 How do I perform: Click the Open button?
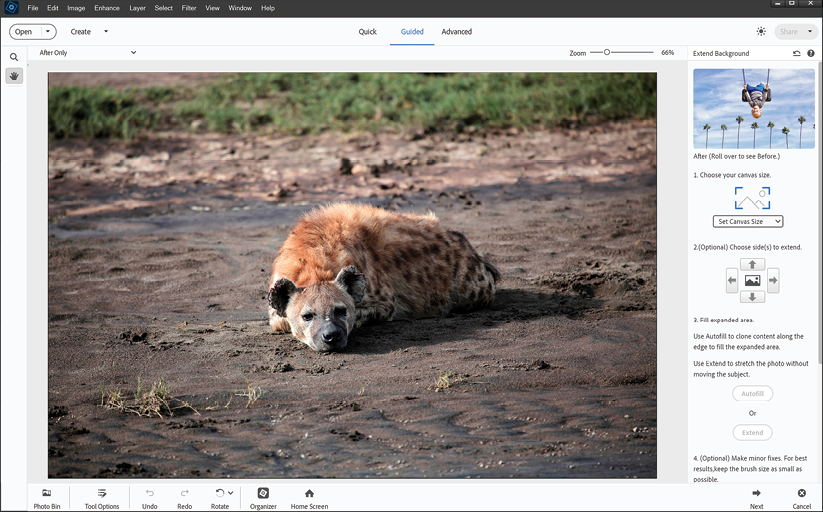tap(24, 32)
